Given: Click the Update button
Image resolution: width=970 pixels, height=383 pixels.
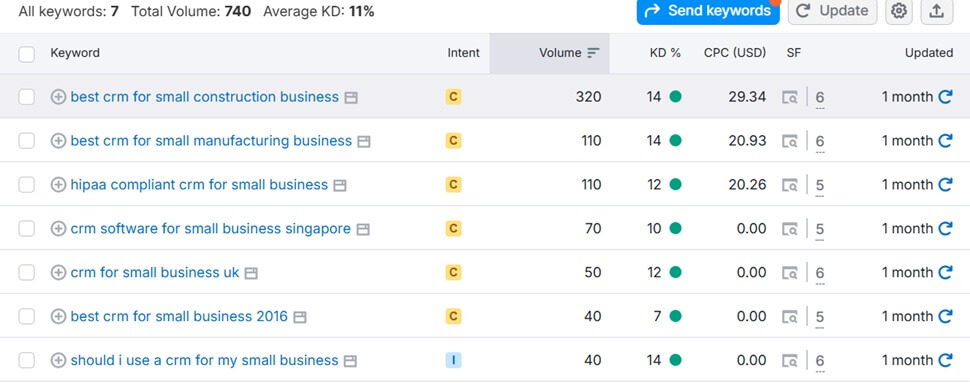Looking at the screenshot, I should (x=832, y=11).
